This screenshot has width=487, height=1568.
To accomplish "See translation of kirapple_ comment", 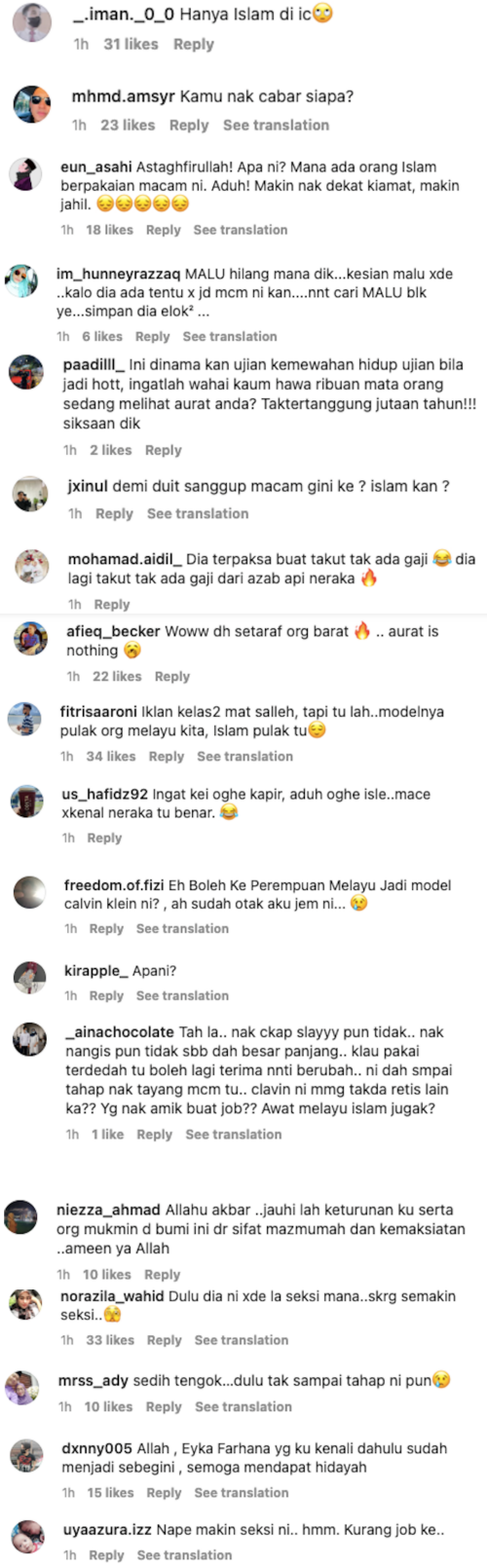I will coord(182,995).
